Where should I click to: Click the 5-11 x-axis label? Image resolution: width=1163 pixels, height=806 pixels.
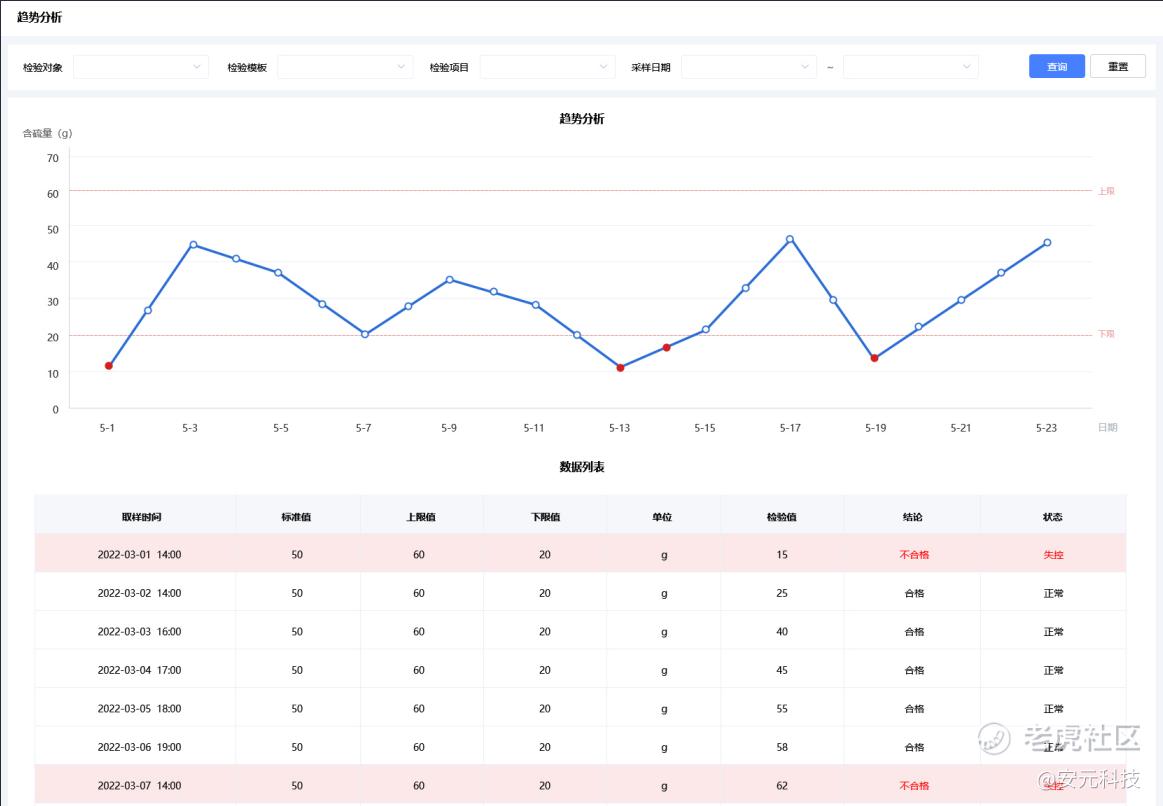point(534,428)
